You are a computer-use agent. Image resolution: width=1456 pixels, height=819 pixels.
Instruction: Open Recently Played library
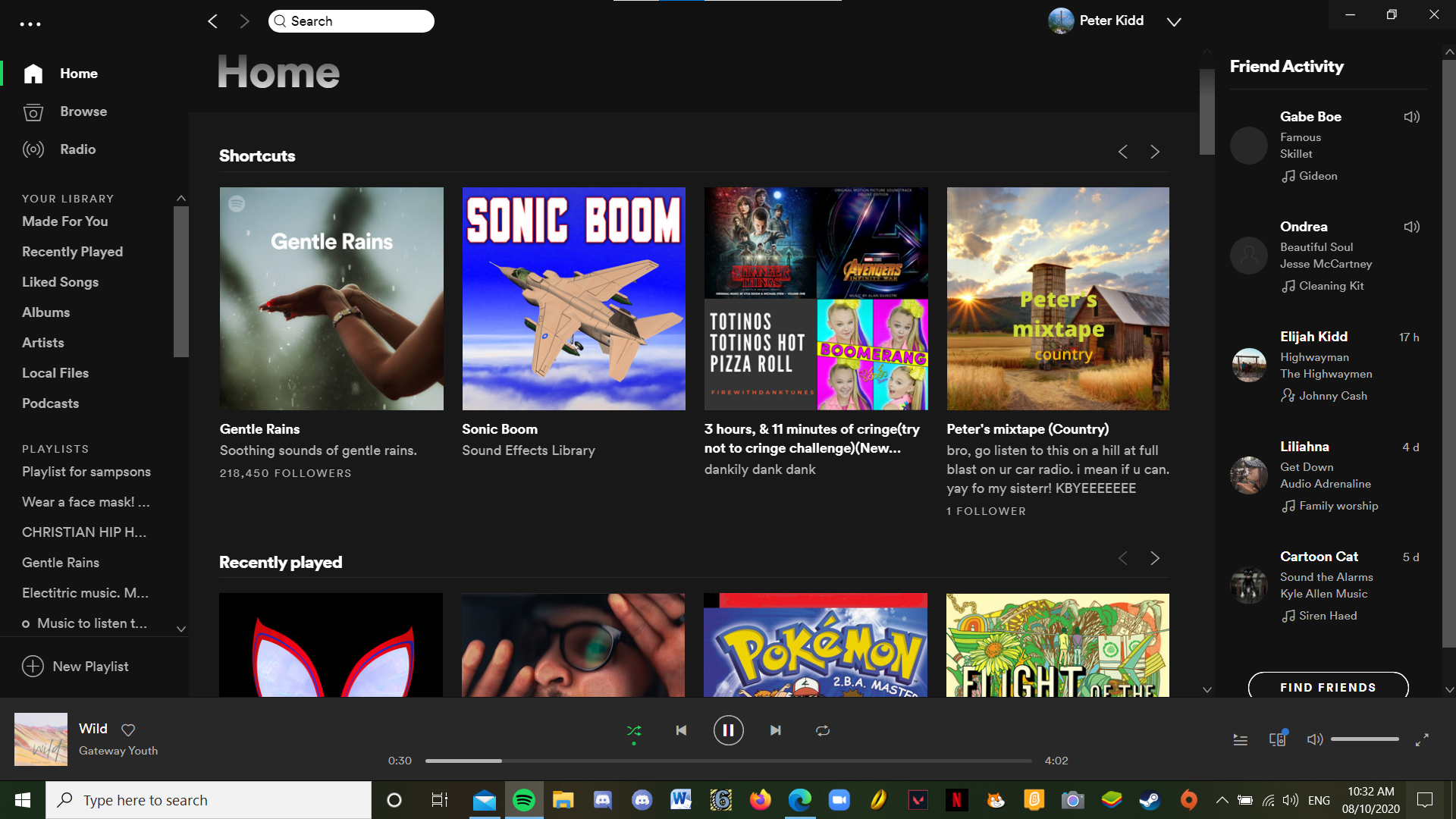tap(72, 252)
